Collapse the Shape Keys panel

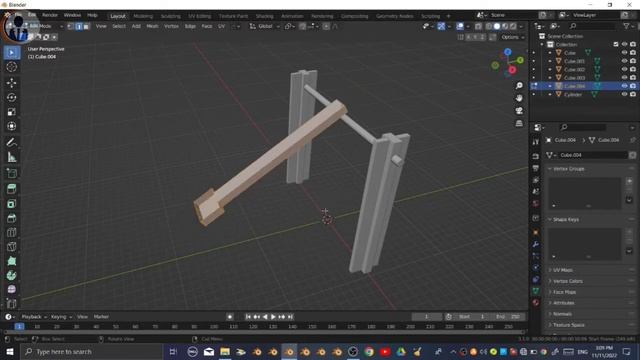(565, 220)
